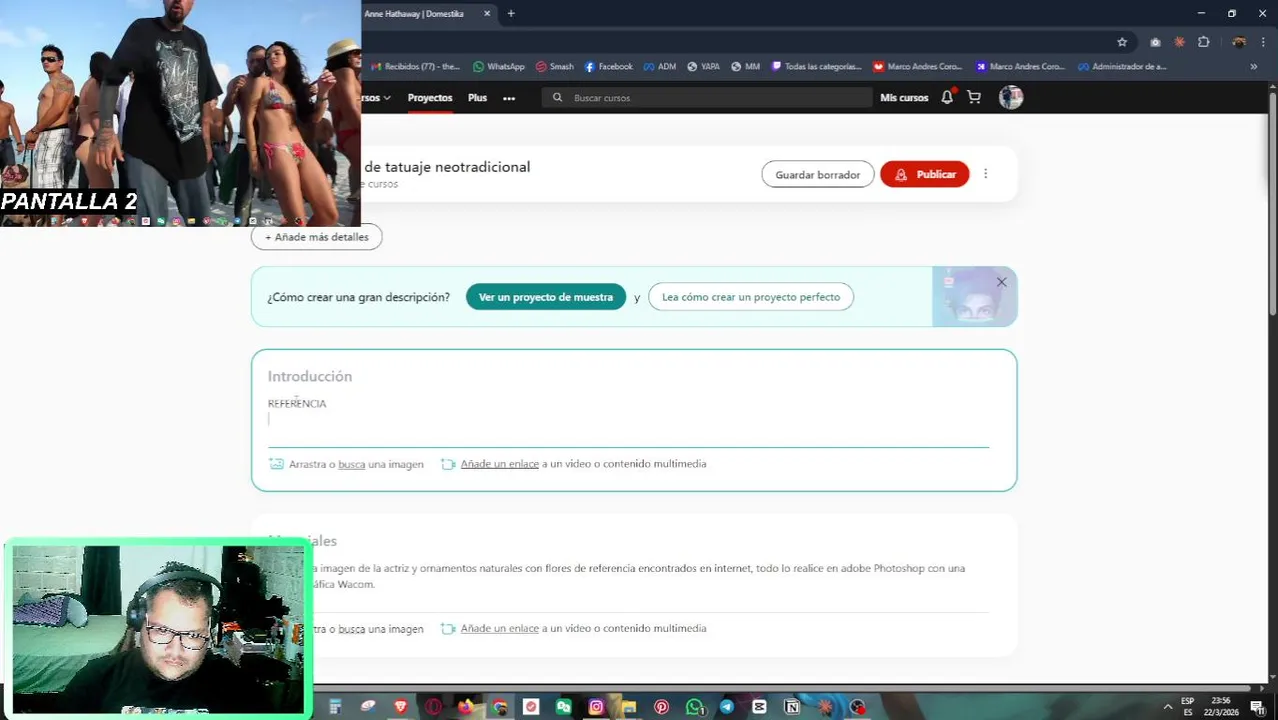This screenshot has height=720, width=1278.
Task: Open the notifications bell icon
Action: click(947, 97)
